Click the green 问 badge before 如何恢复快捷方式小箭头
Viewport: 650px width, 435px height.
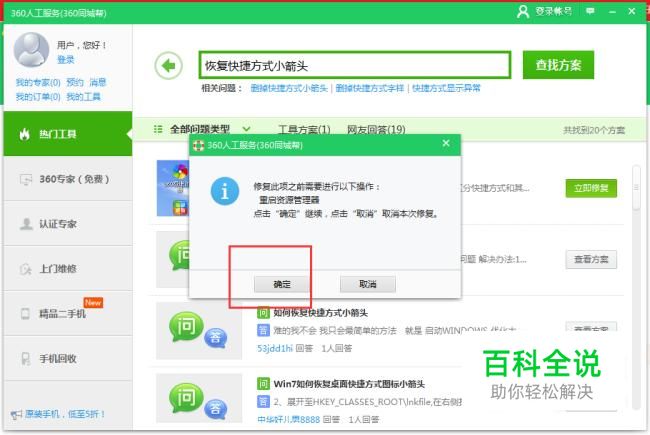[x=263, y=313]
